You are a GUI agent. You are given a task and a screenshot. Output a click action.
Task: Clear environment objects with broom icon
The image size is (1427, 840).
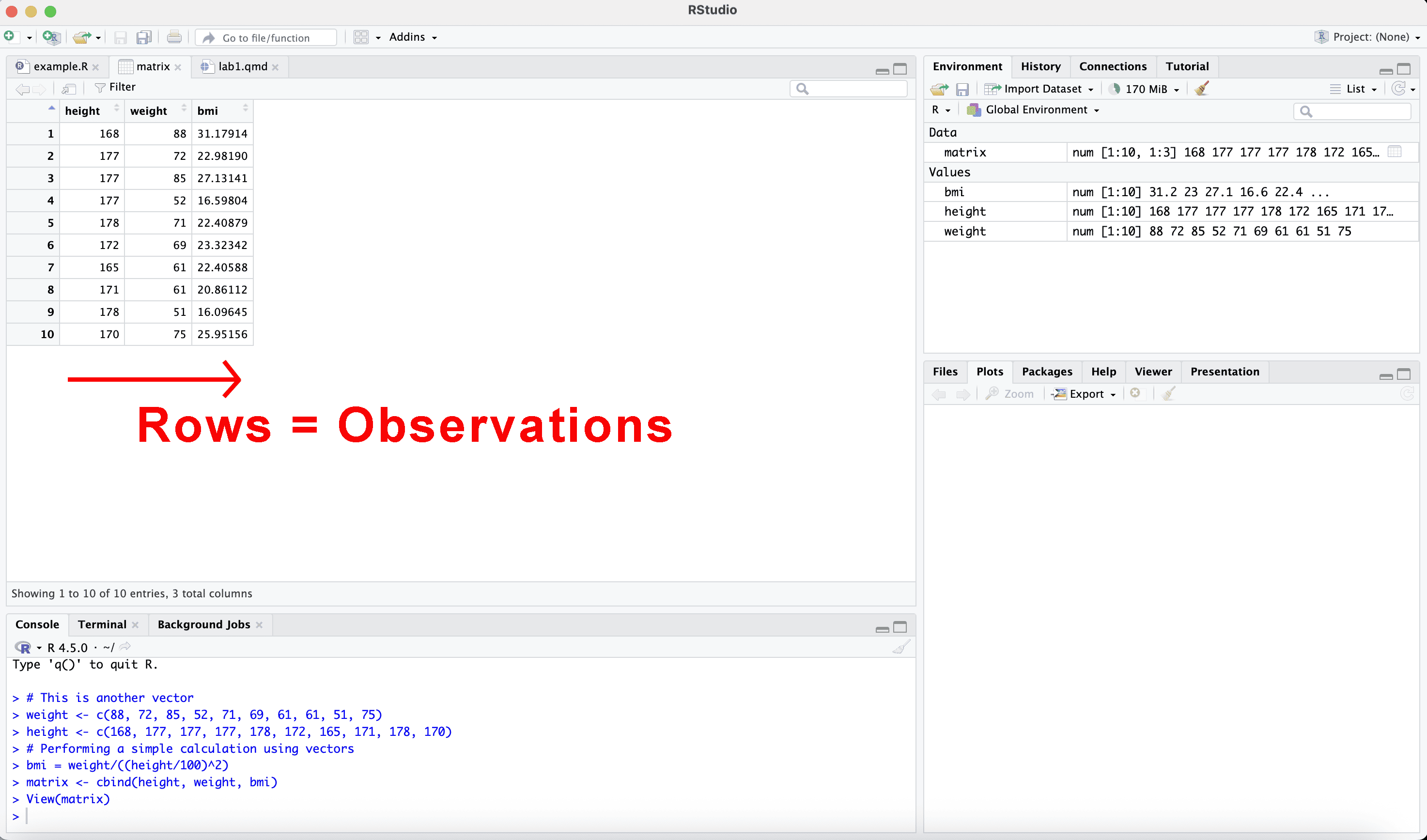1202,88
